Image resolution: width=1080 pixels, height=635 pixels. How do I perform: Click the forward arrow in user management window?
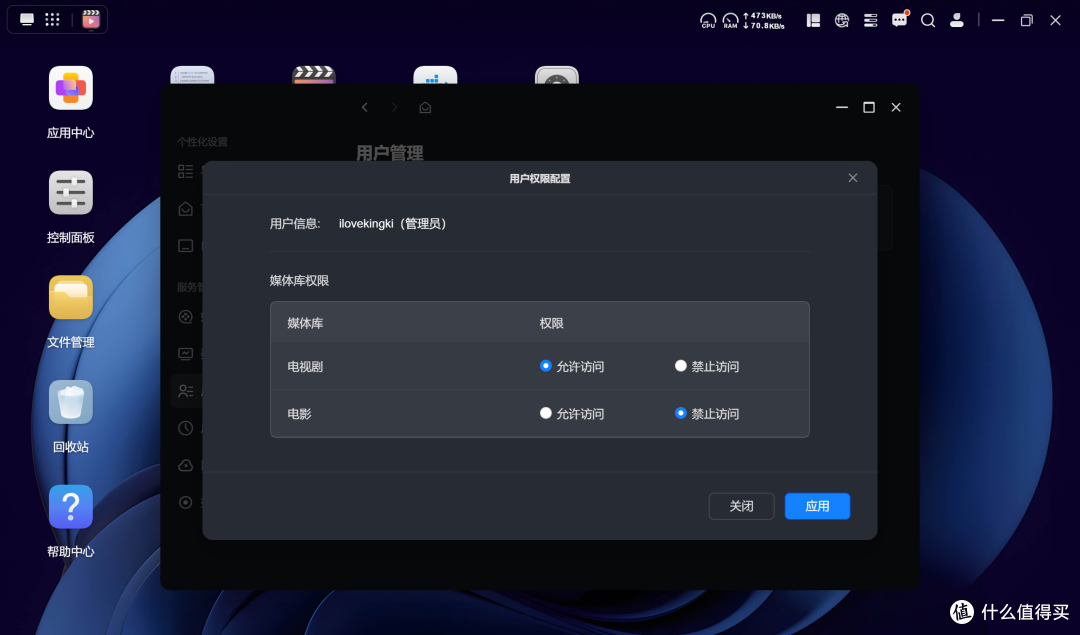395,107
